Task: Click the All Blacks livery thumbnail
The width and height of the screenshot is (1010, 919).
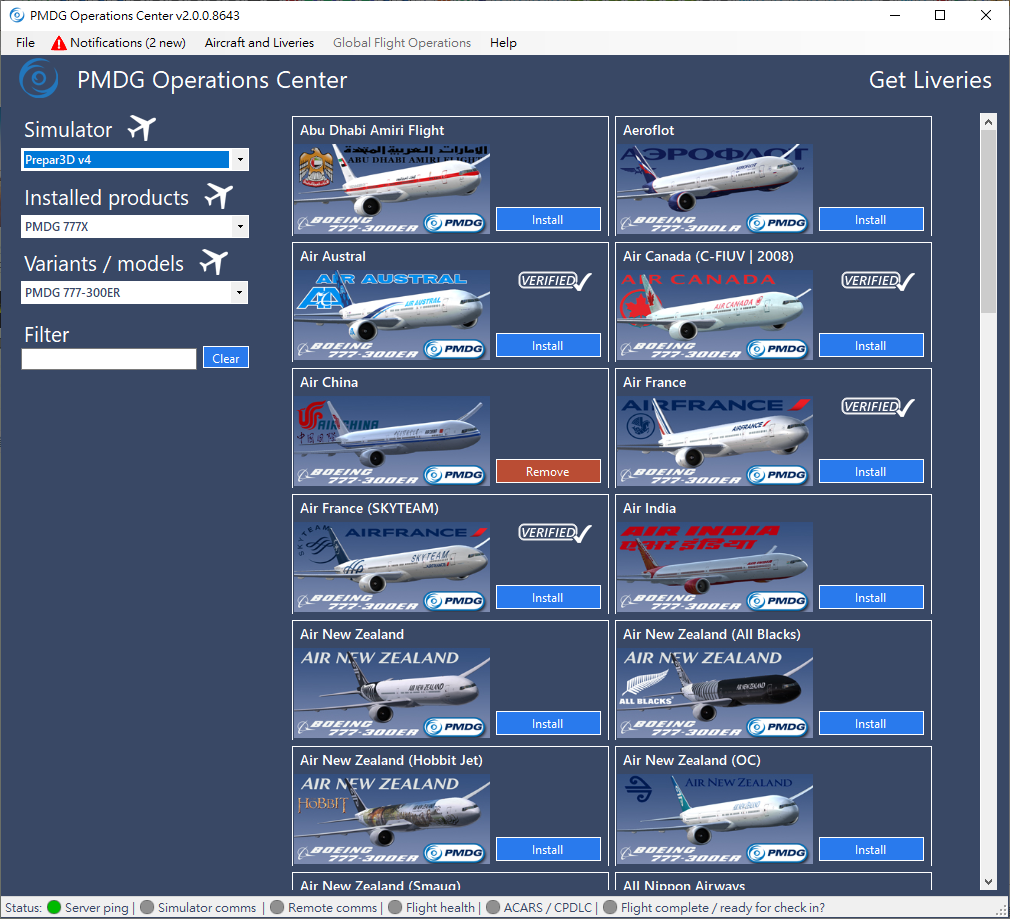Action: 715,693
